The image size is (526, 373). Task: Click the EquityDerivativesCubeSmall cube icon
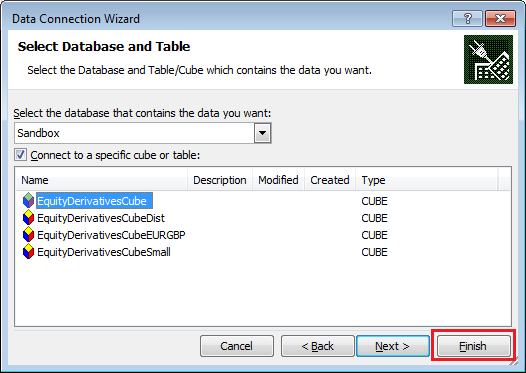pos(29,252)
